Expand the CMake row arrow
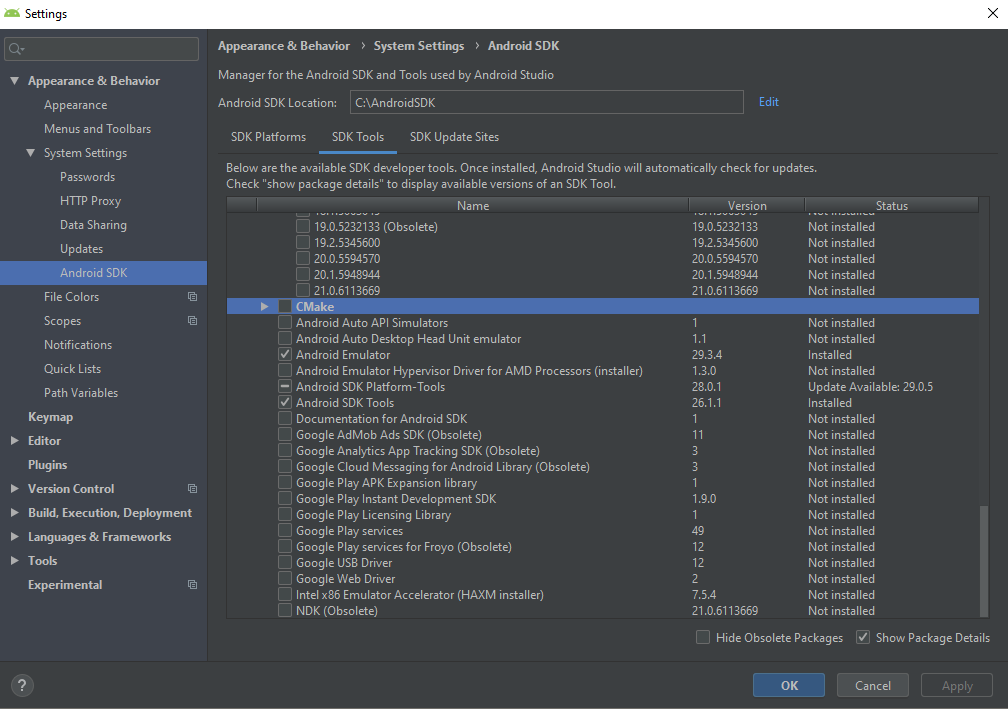Viewport: 1008px width, 709px height. click(x=264, y=307)
